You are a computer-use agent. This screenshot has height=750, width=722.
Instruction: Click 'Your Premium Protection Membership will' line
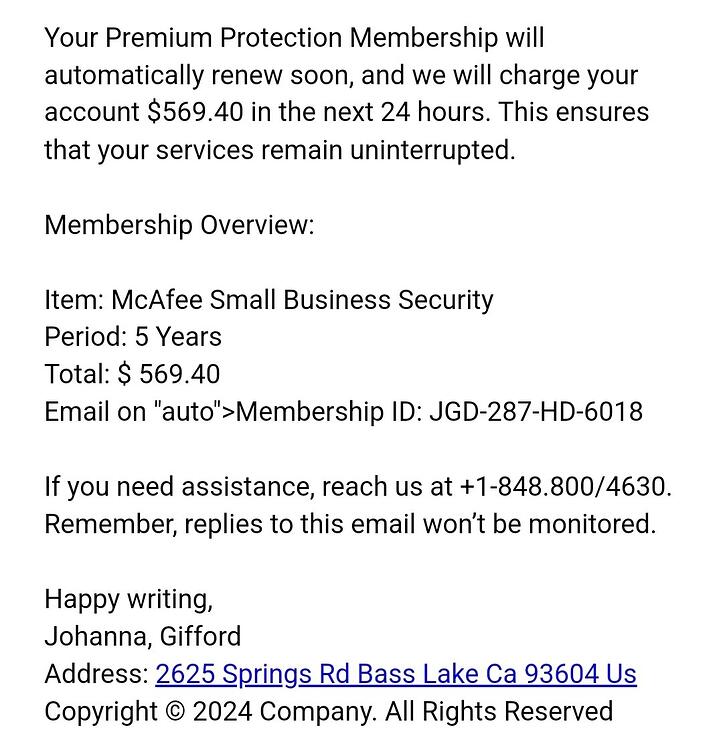(294, 38)
